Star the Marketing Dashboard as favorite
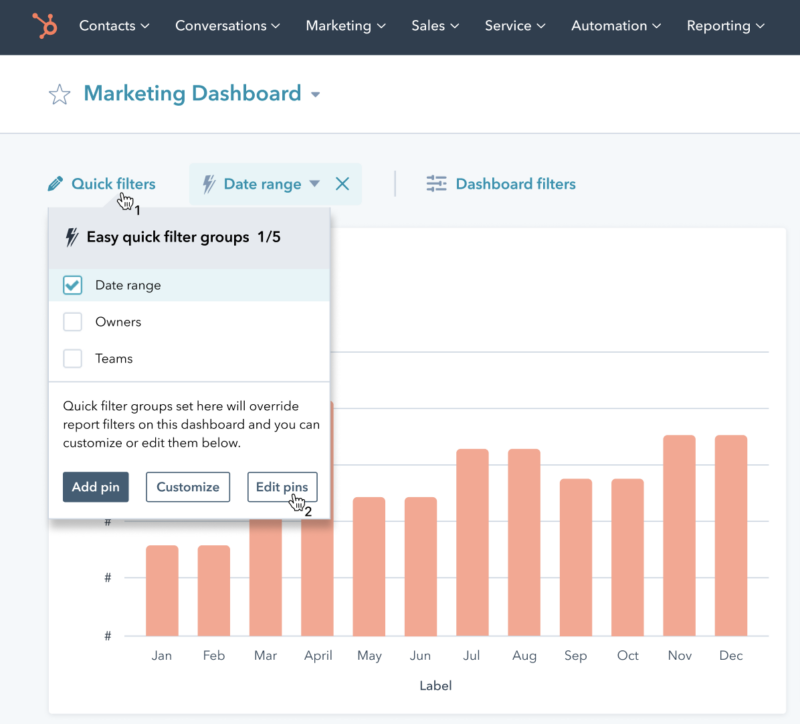Viewport: 800px width, 724px height. (60, 94)
